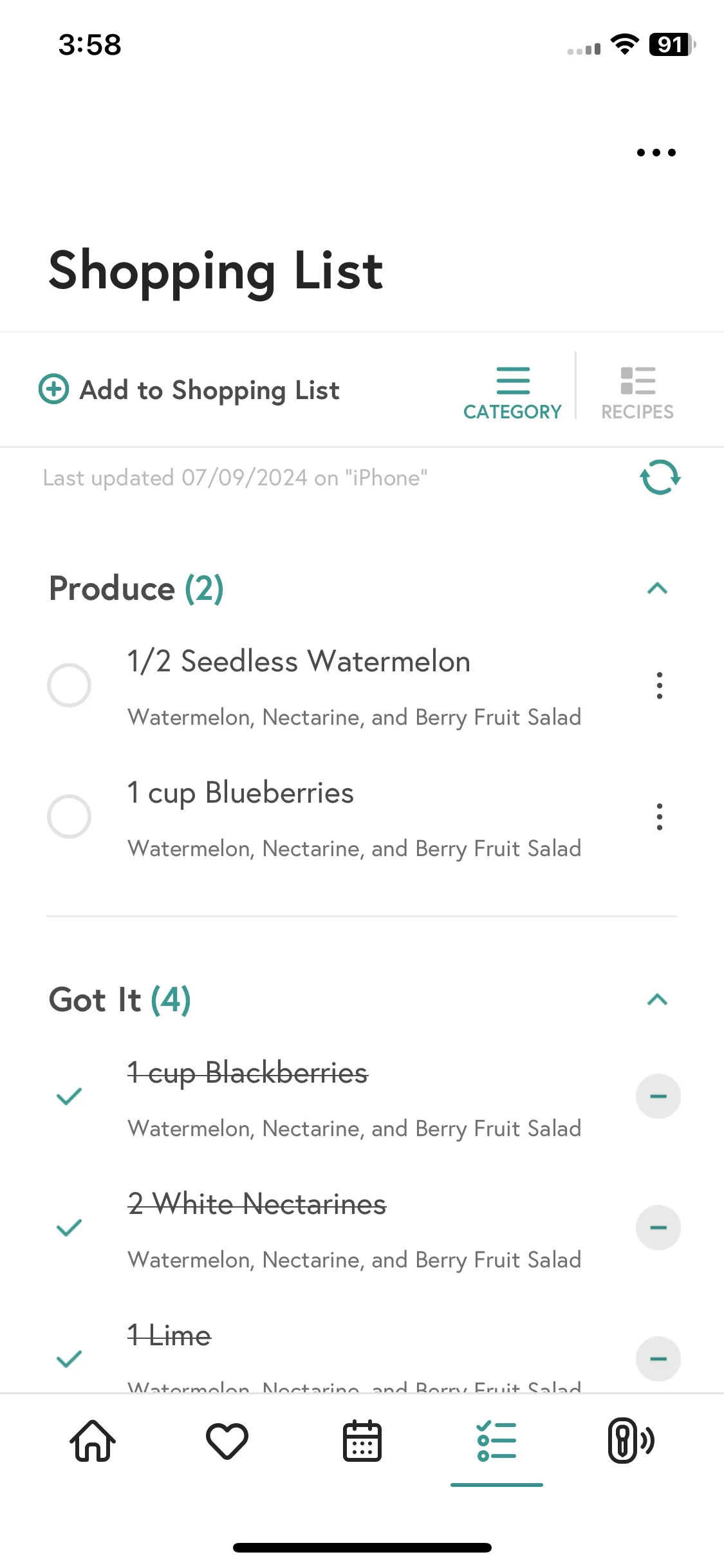Remove Blackberries from Got It list
The image size is (724, 1568).
click(658, 1096)
